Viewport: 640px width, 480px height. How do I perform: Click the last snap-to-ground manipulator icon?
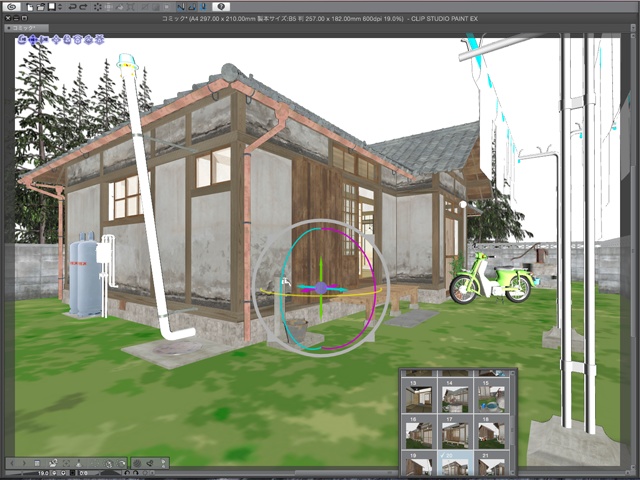(100, 40)
